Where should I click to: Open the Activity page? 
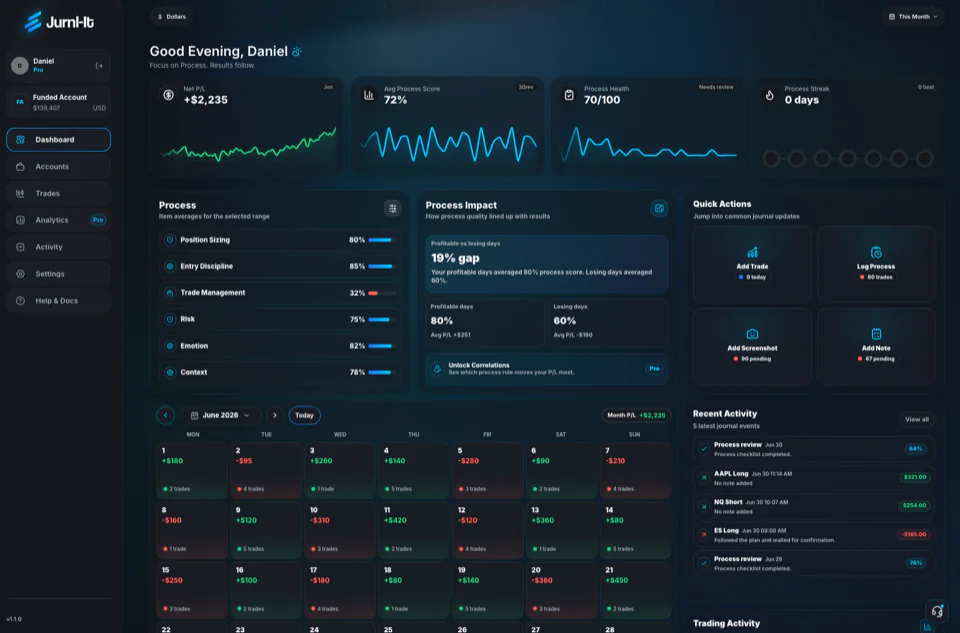point(59,247)
